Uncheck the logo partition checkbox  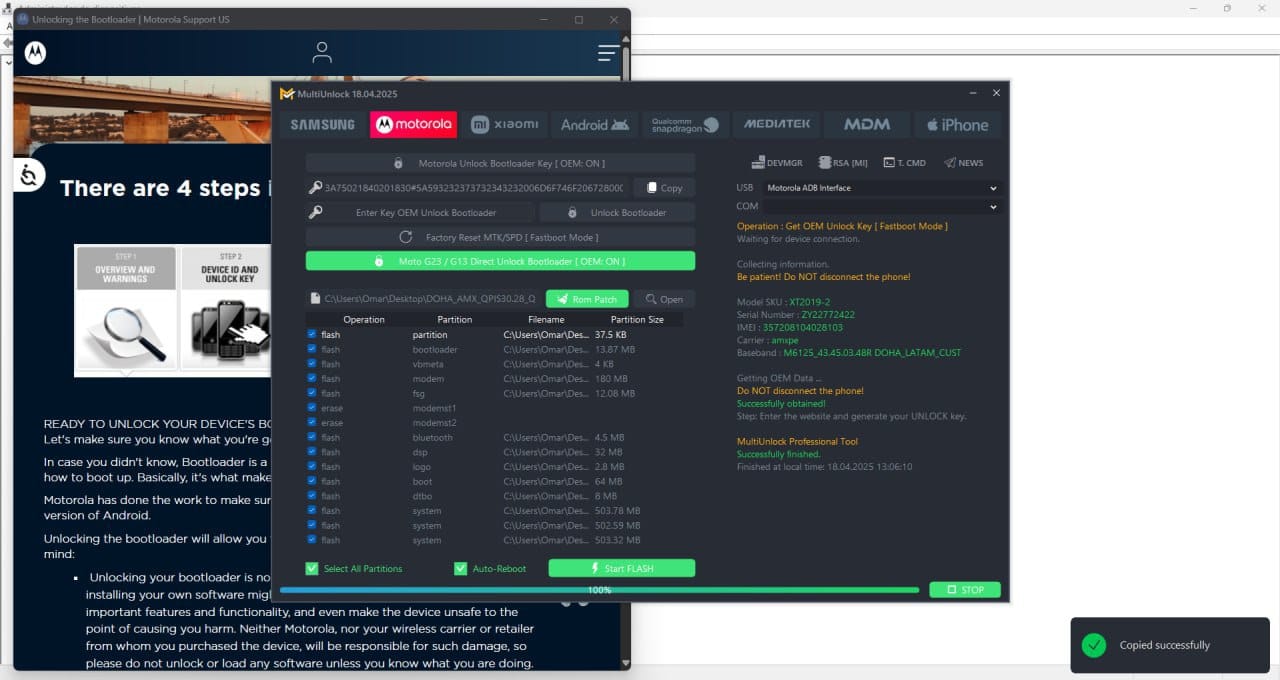click(x=312, y=466)
